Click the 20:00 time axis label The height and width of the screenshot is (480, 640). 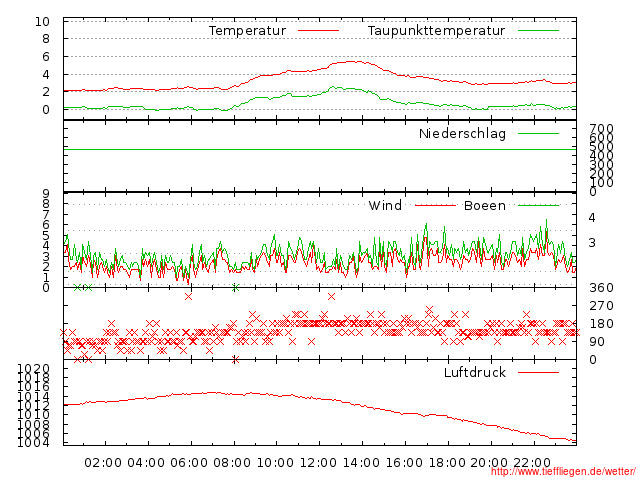[x=489, y=463]
